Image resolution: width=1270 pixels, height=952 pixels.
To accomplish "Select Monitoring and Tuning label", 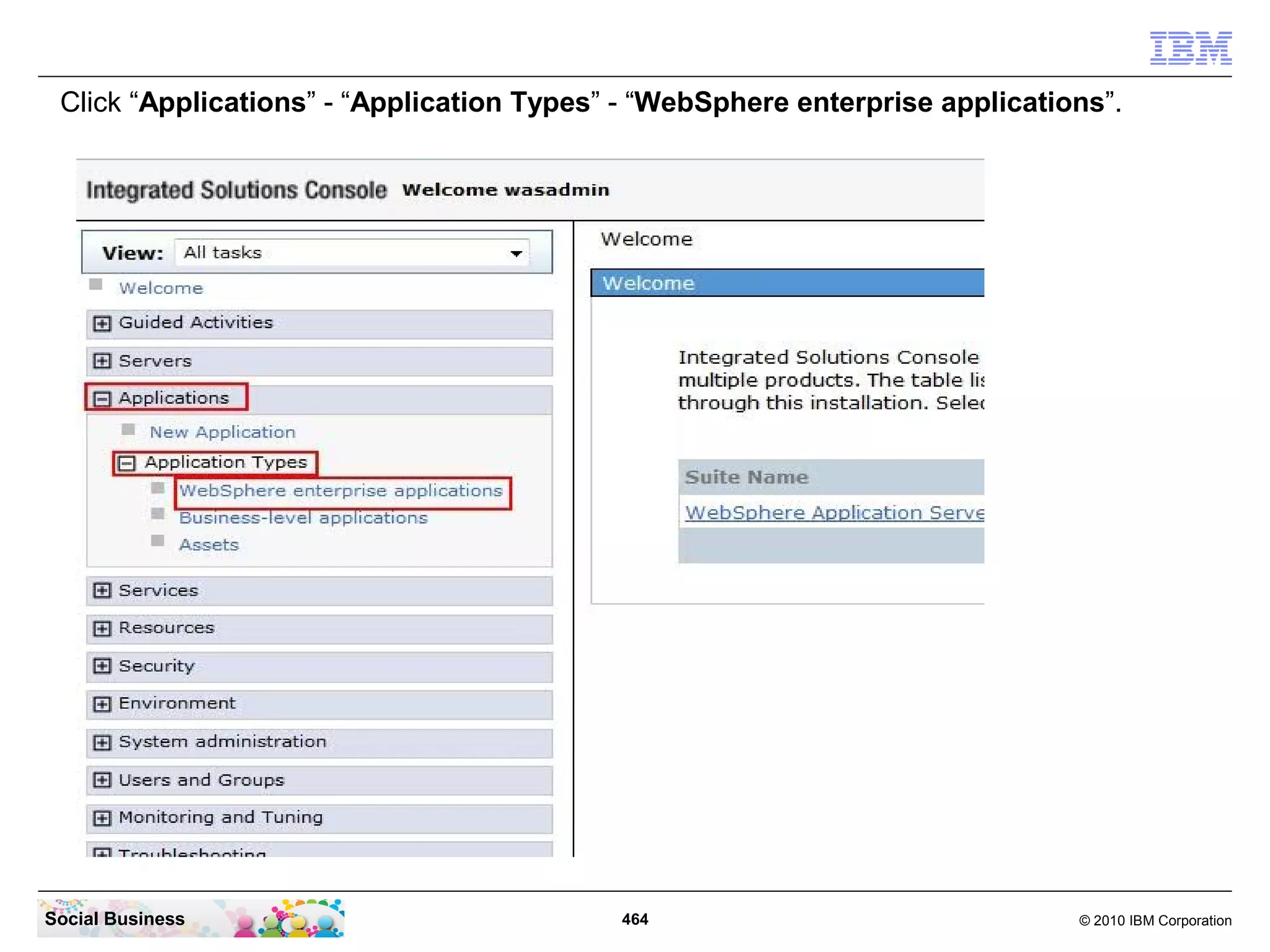I will [x=221, y=818].
